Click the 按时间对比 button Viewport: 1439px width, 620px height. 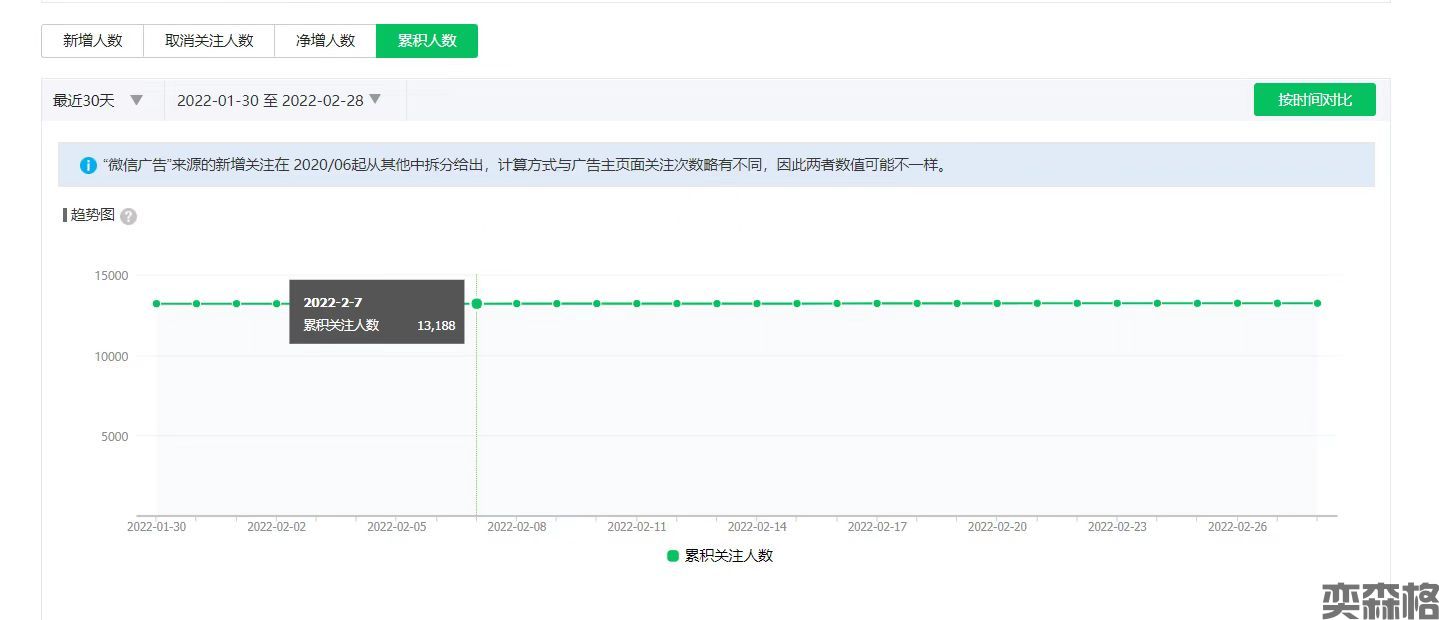1314,100
